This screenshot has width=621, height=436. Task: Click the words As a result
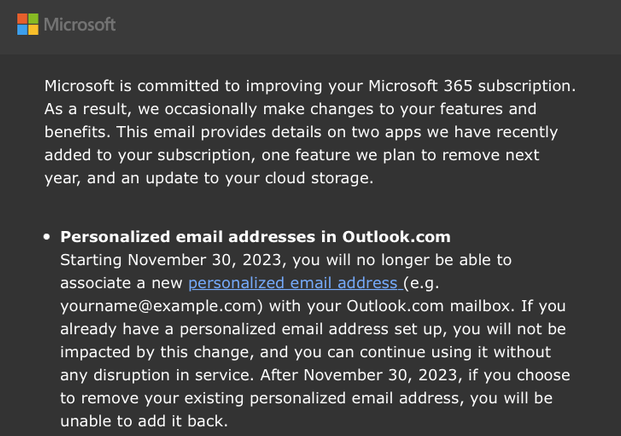(x=88, y=109)
